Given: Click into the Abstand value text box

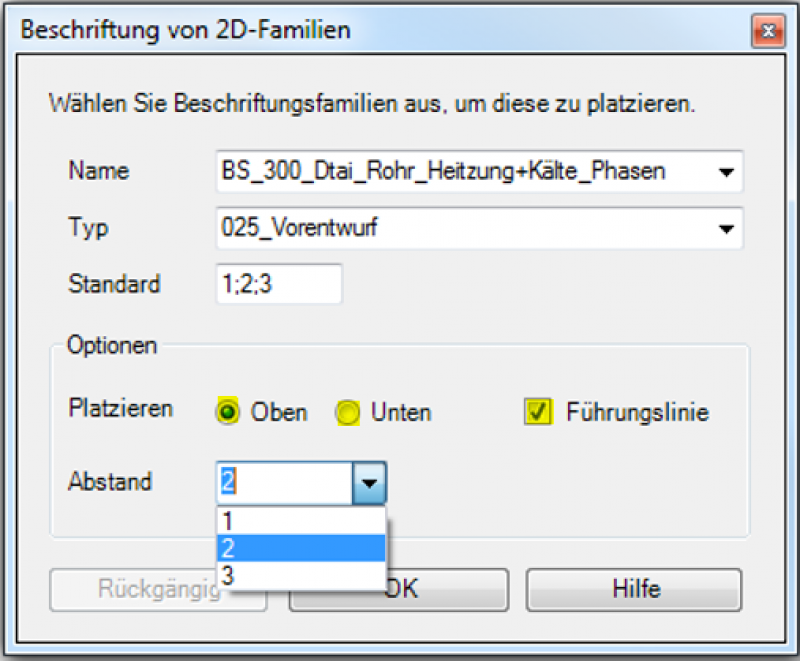Looking at the screenshot, I should [283, 483].
